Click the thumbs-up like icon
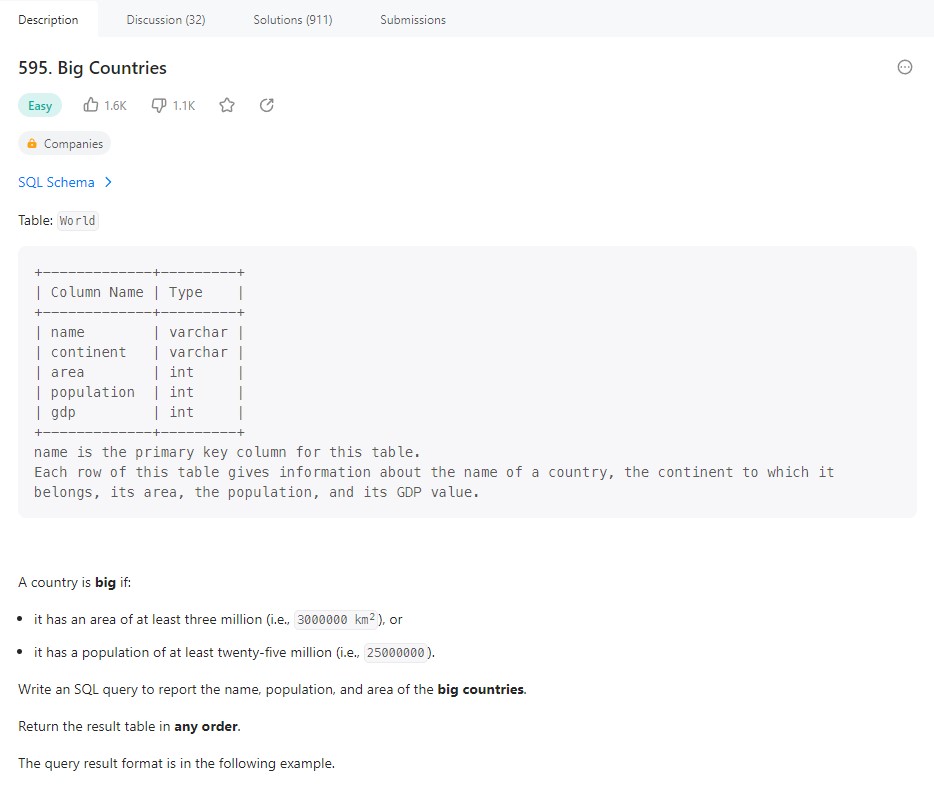Viewport: 934px width, 790px height. click(x=91, y=105)
